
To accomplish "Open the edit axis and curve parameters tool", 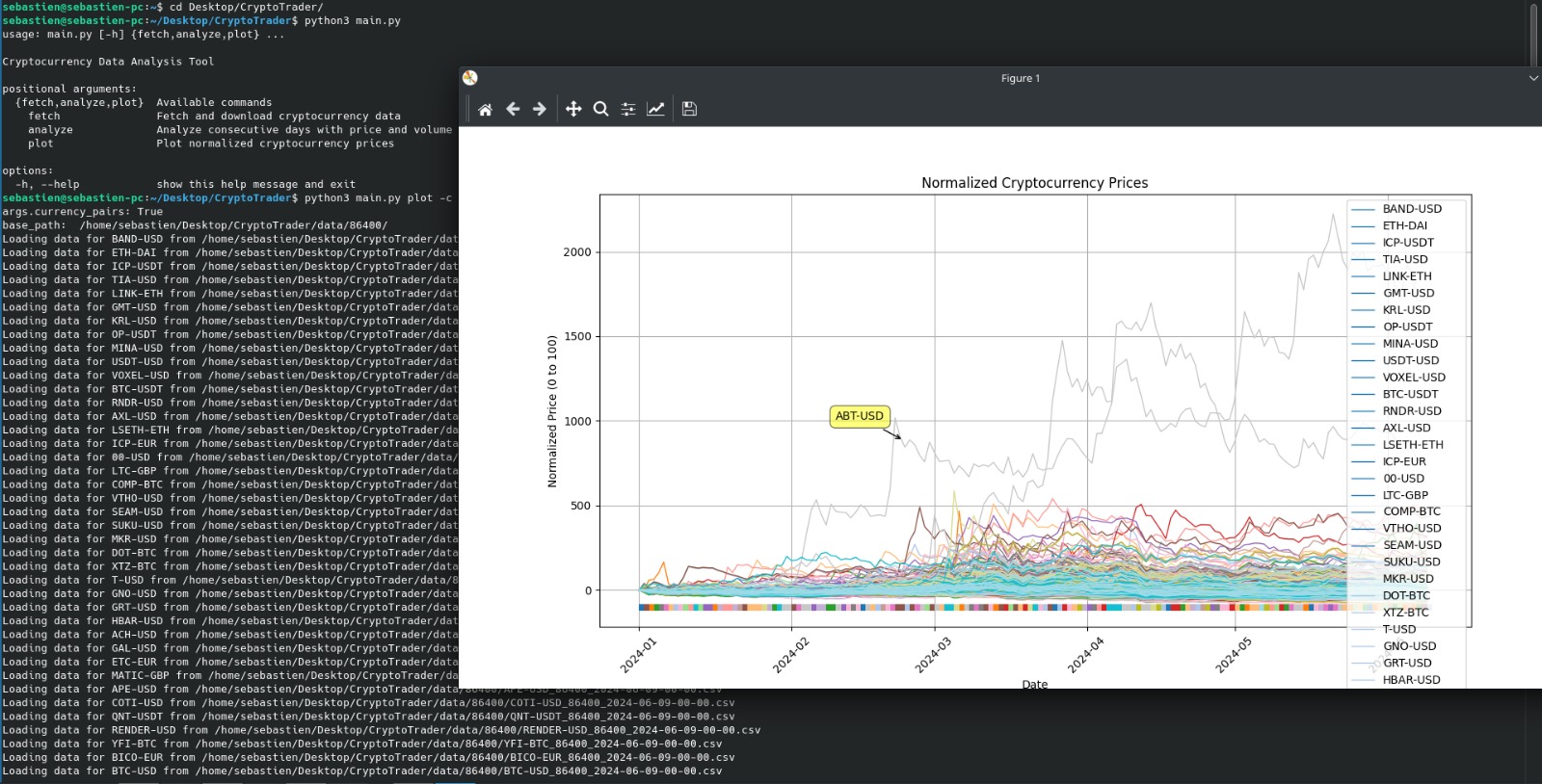I will [655, 109].
